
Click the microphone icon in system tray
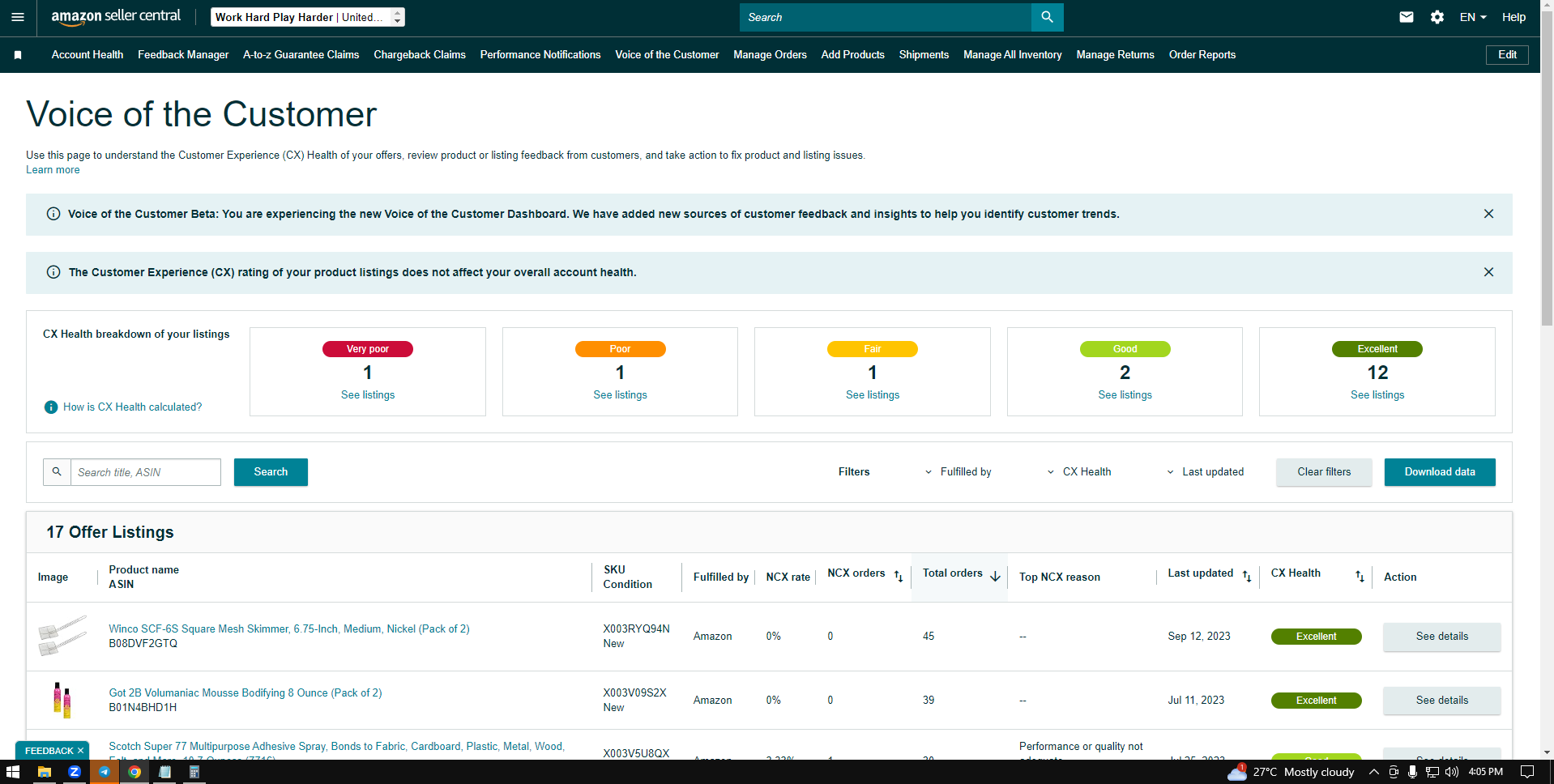(1412, 772)
